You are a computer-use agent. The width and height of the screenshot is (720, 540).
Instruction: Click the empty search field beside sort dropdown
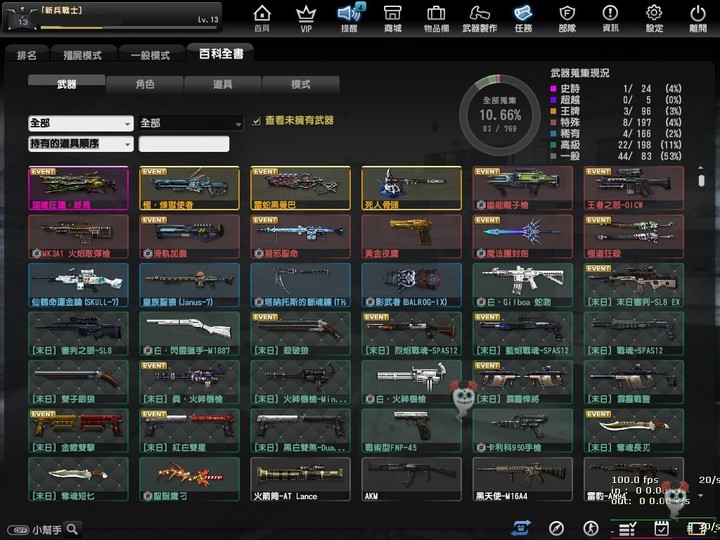[x=184, y=144]
